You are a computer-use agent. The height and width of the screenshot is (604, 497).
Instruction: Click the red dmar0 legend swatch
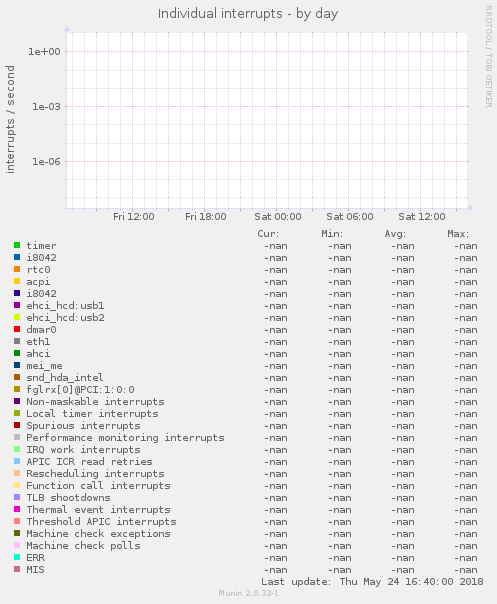coord(17,329)
